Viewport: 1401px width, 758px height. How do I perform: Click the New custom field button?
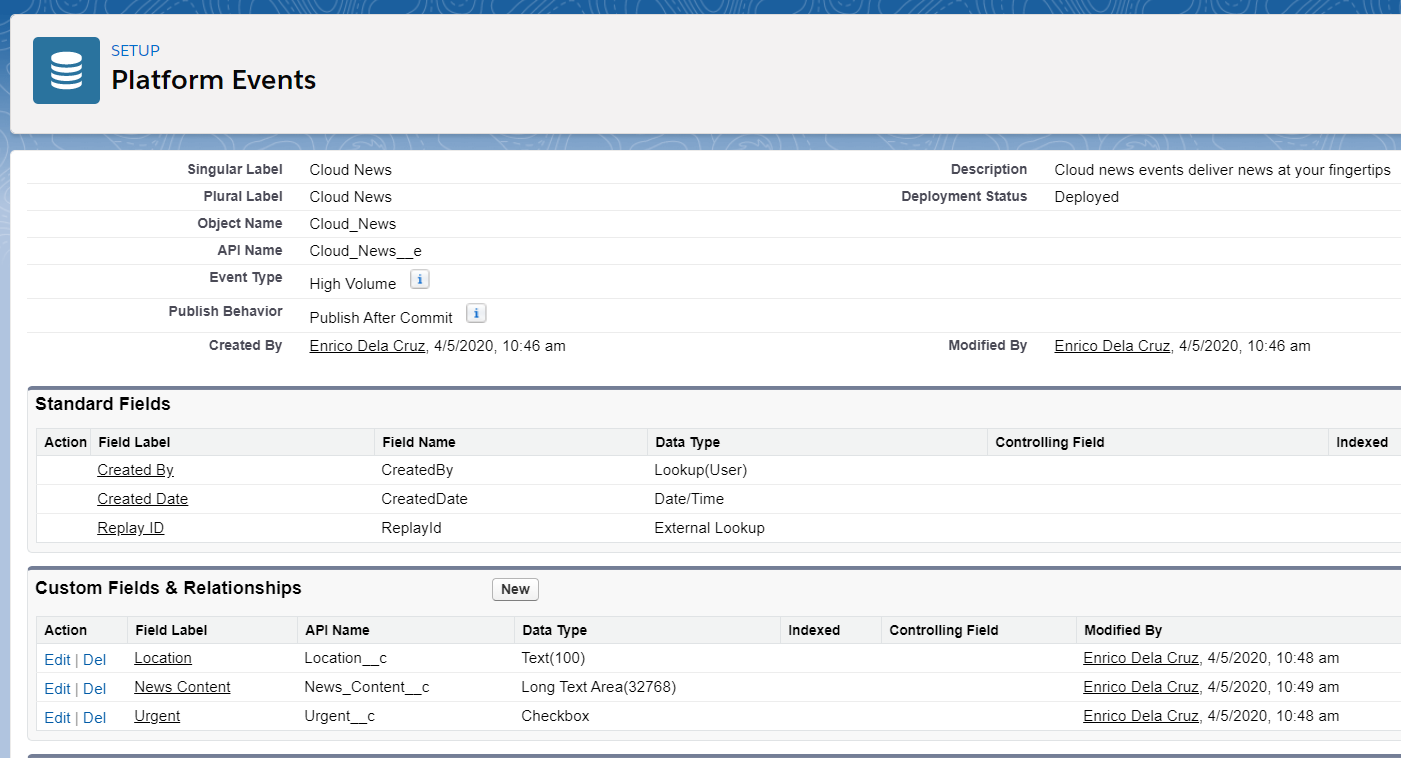[515, 589]
